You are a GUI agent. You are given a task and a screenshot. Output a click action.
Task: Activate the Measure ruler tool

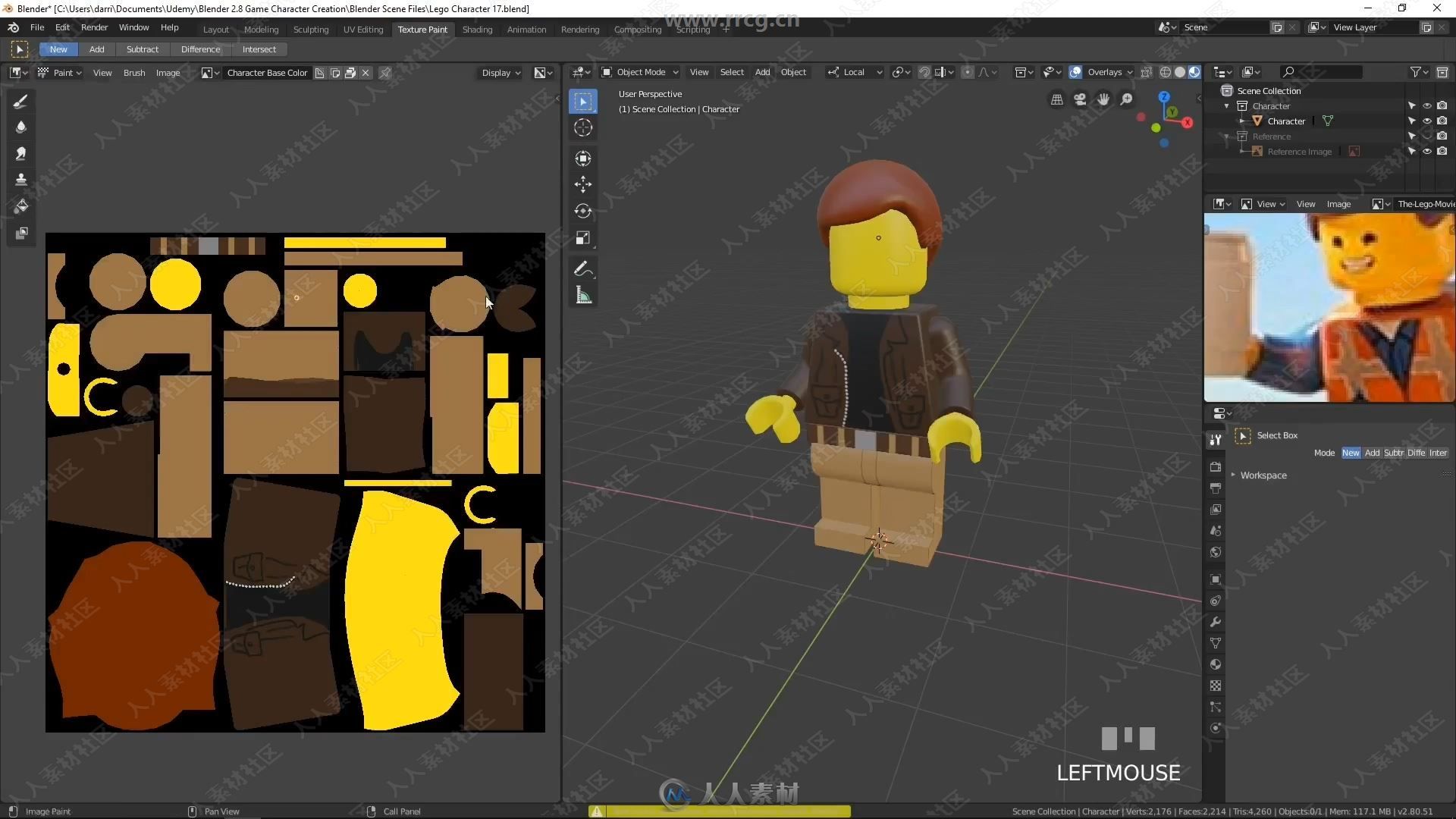(582, 295)
